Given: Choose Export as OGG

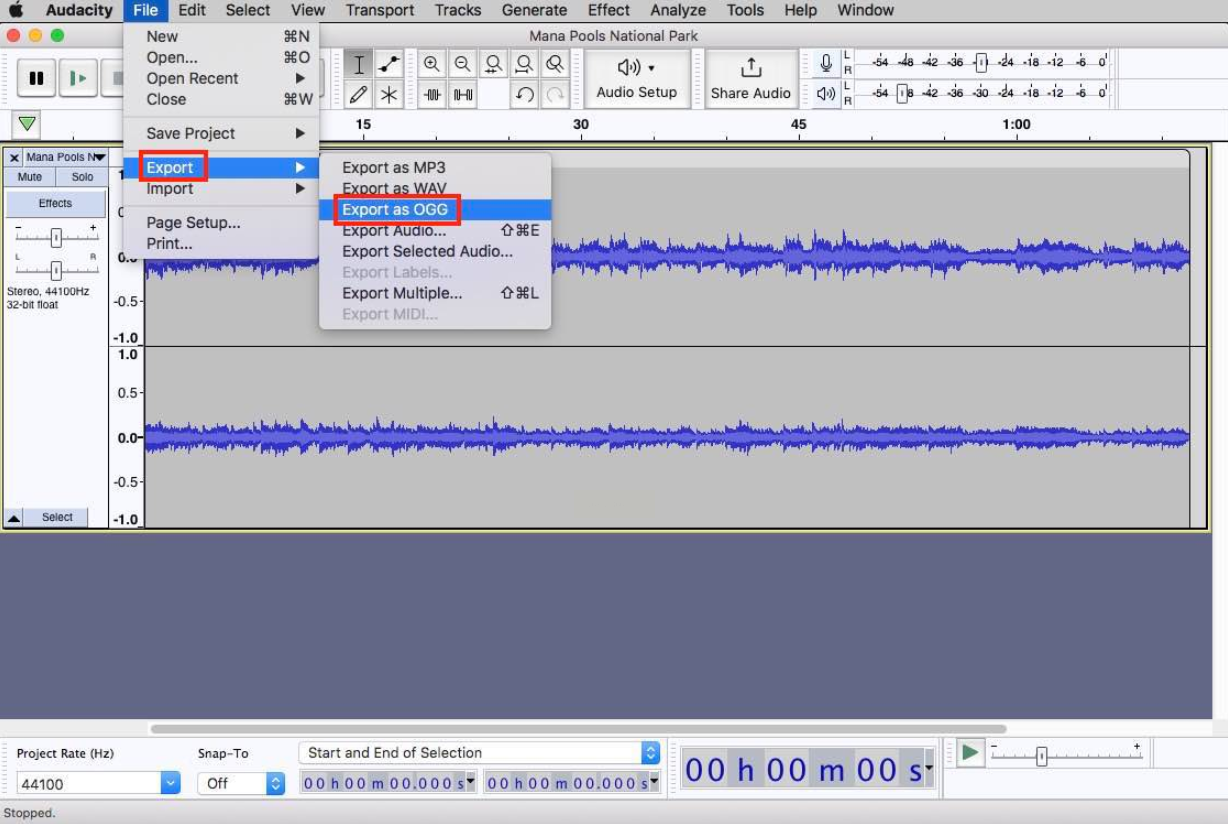Looking at the screenshot, I should coord(395,210).
